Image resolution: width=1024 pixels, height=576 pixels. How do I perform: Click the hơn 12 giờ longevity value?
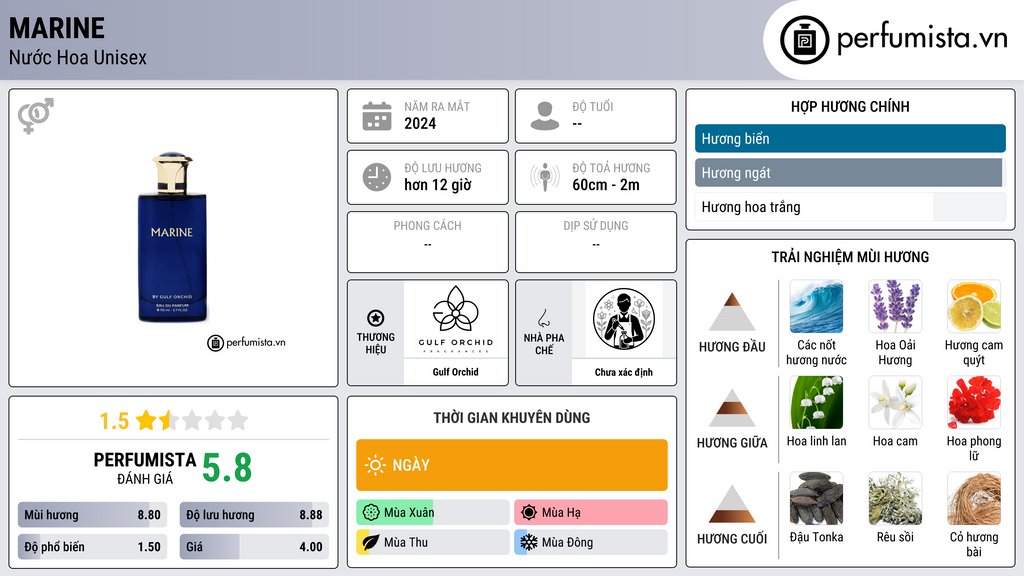[438, 185]
